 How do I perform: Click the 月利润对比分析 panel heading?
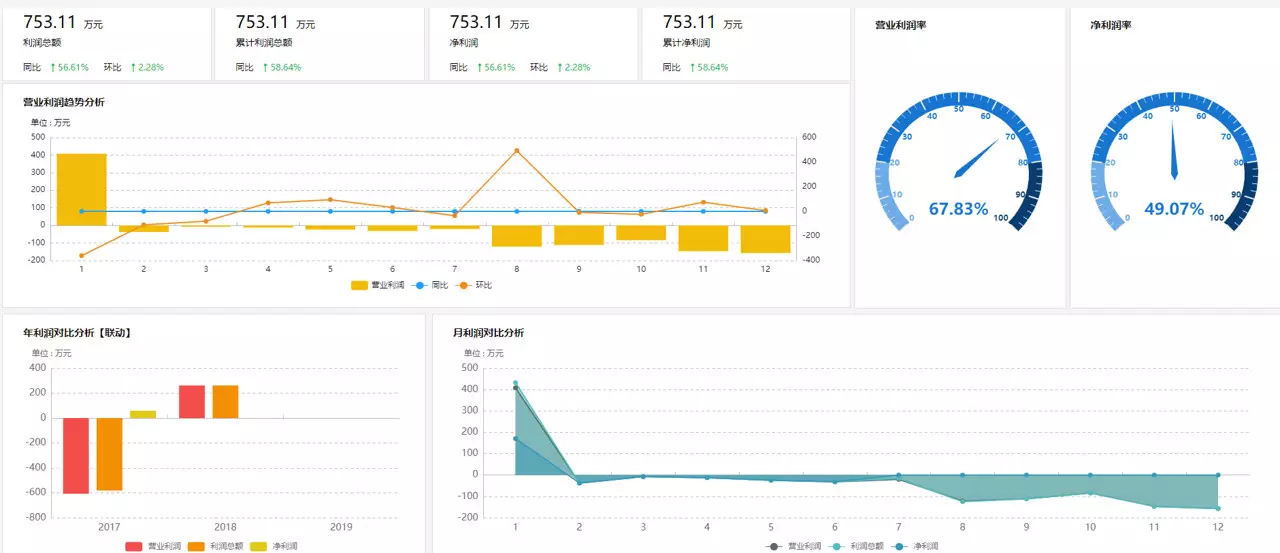pyautogui.click(x=489, y=333)
